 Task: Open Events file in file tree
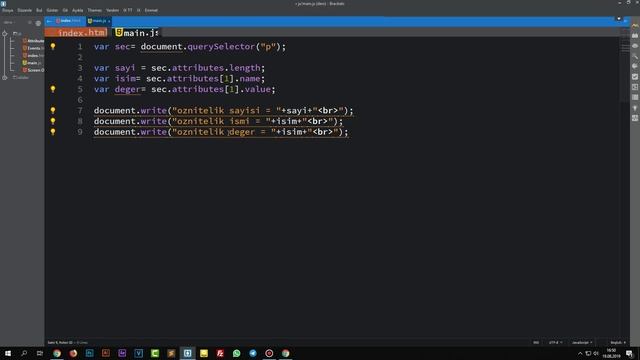(x=33, y=48)
